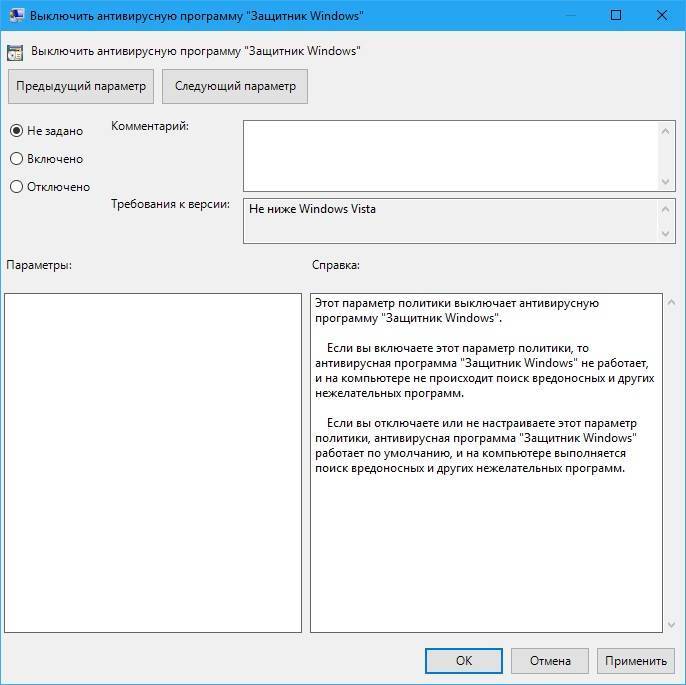This screenshot has width=686, height=685.
Task: Click the window system icon in title bar
Action: [16, 15]
